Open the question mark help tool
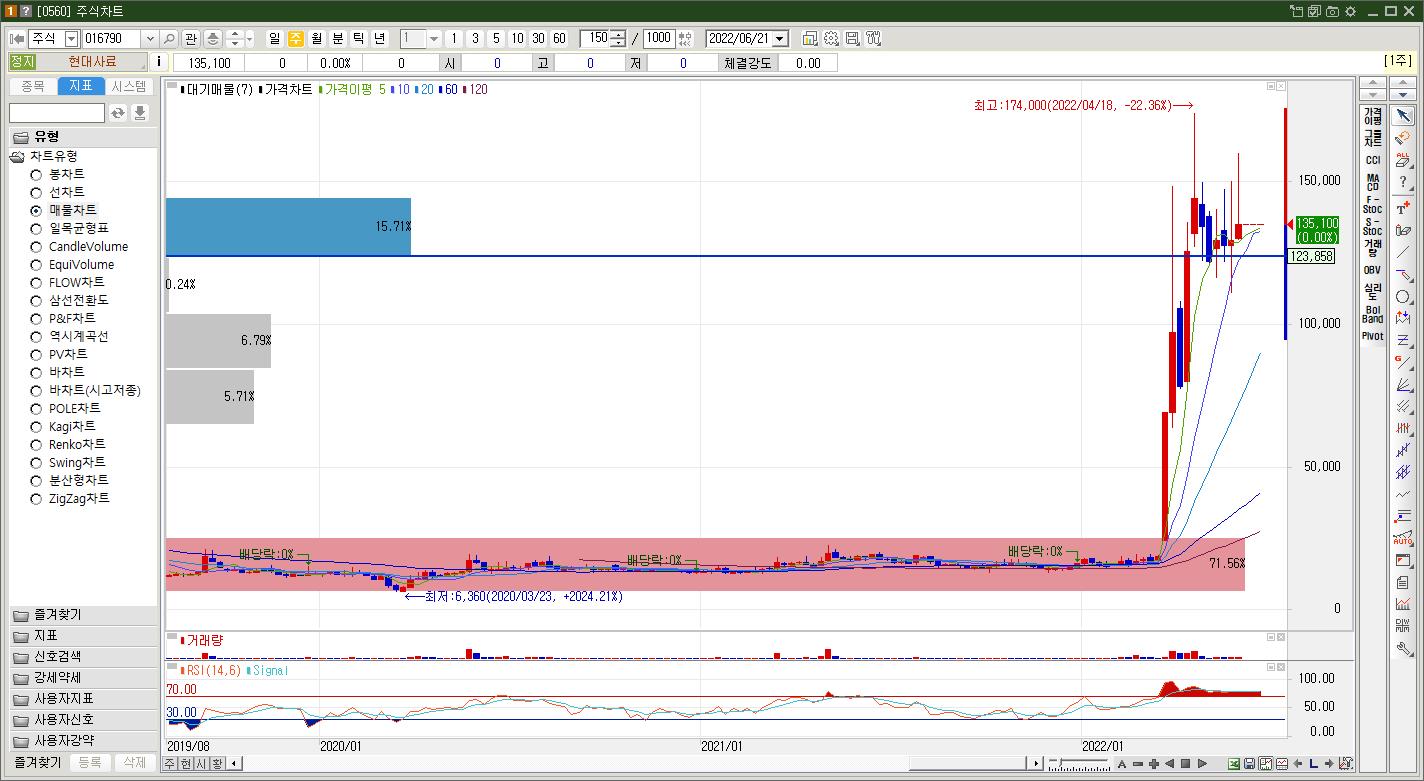This screenshot has height=781, width=1424. tap(1403, 182)
